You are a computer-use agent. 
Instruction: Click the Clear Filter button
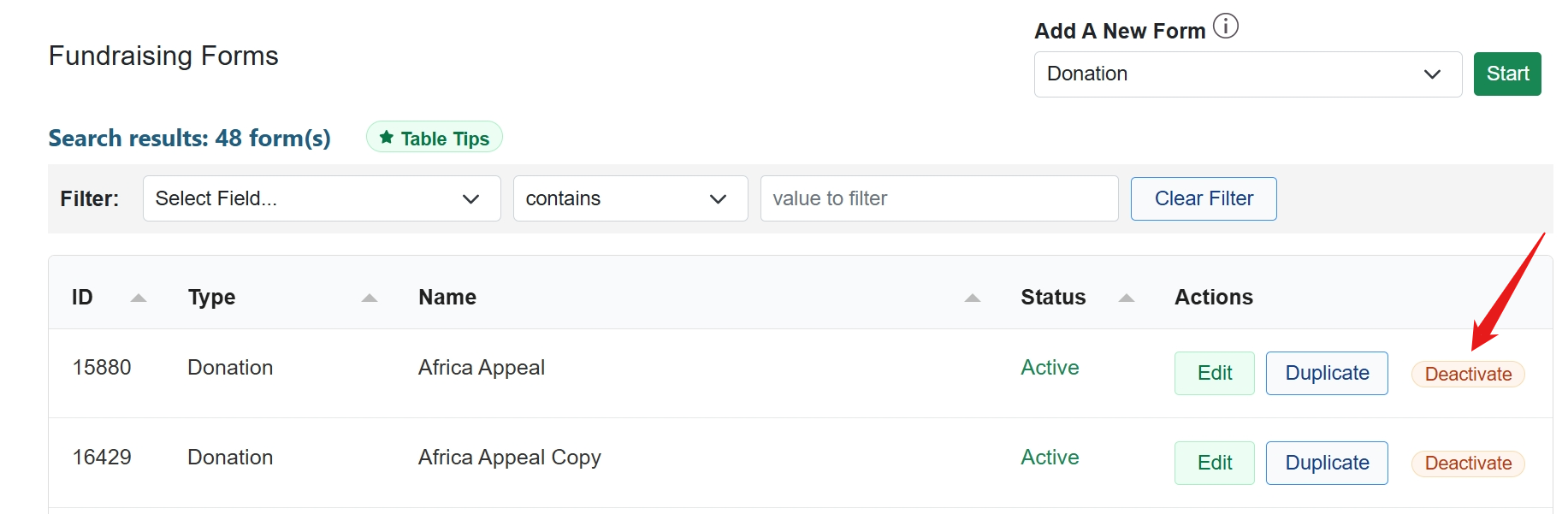pyautogui.click(x=1203, y=198)
